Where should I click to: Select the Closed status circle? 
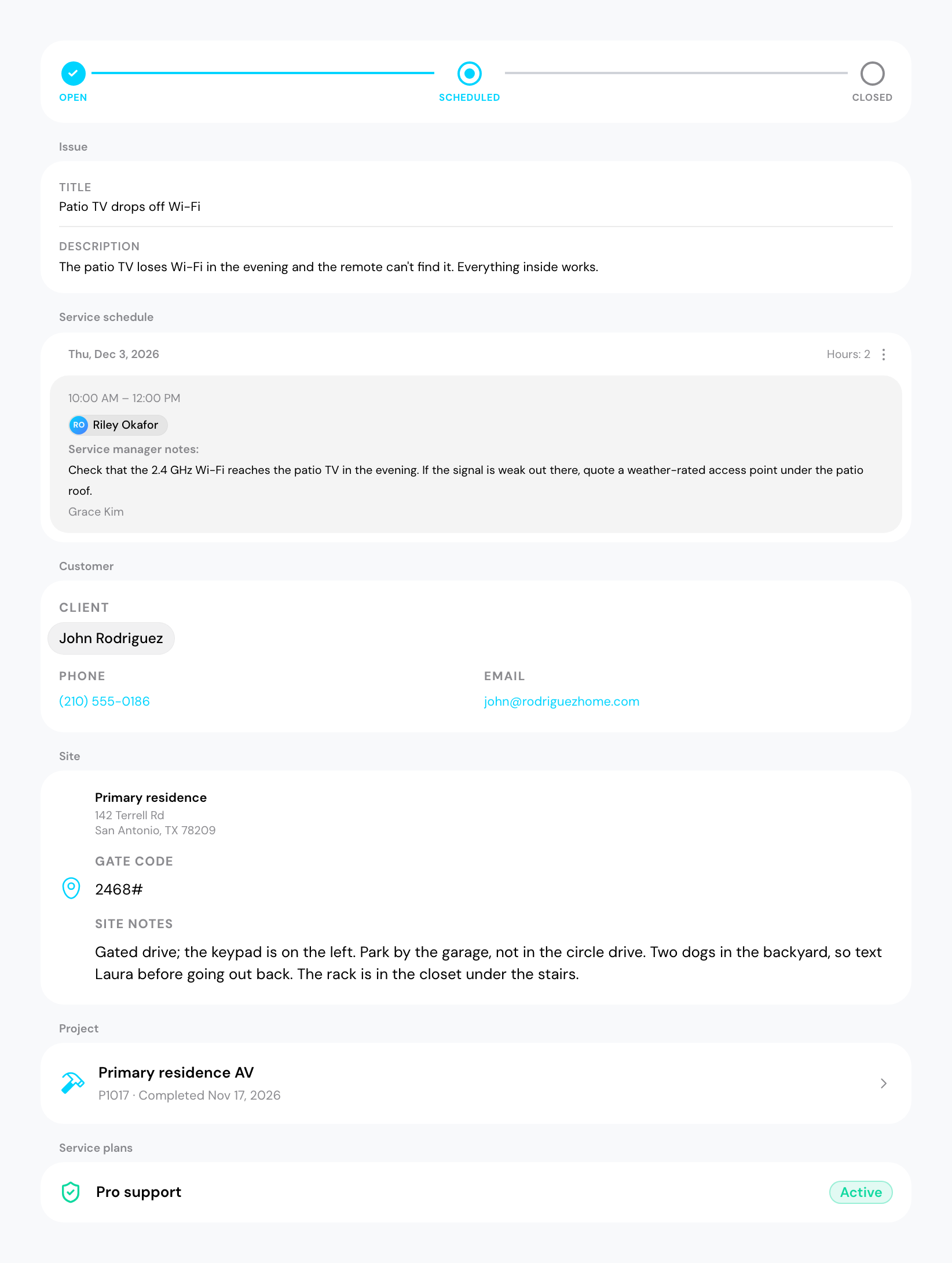pos(872,74)
